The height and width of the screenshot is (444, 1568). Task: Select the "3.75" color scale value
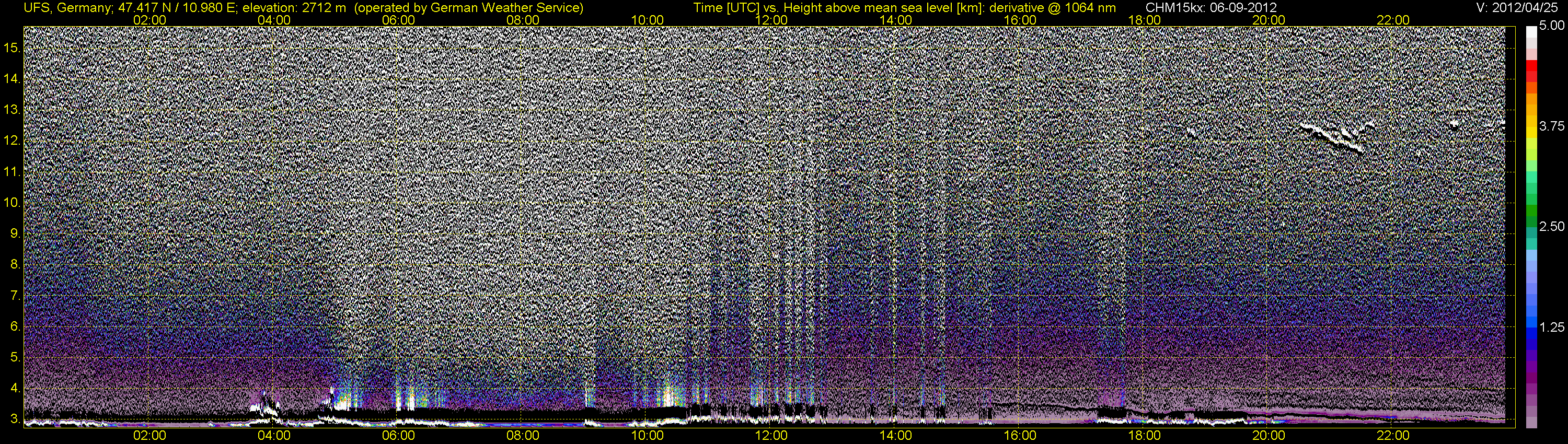(x=1552, y=126)
